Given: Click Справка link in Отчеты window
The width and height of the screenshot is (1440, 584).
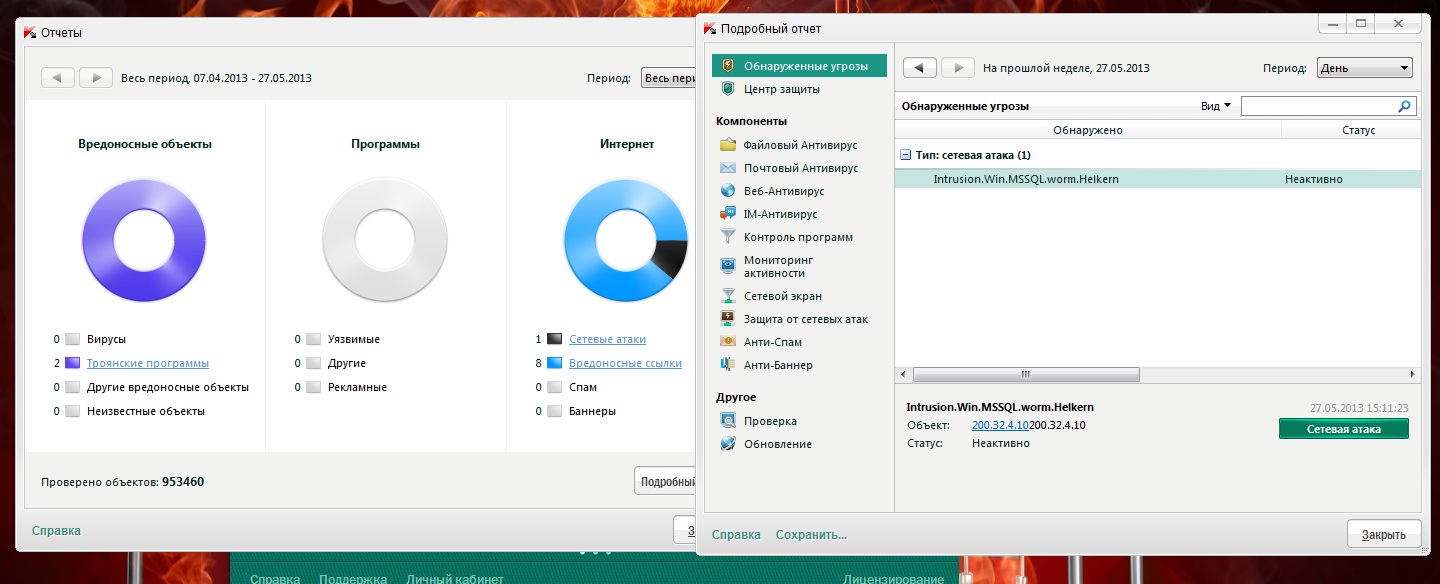Looking at the screenshot, I should (x=56, y=531).
